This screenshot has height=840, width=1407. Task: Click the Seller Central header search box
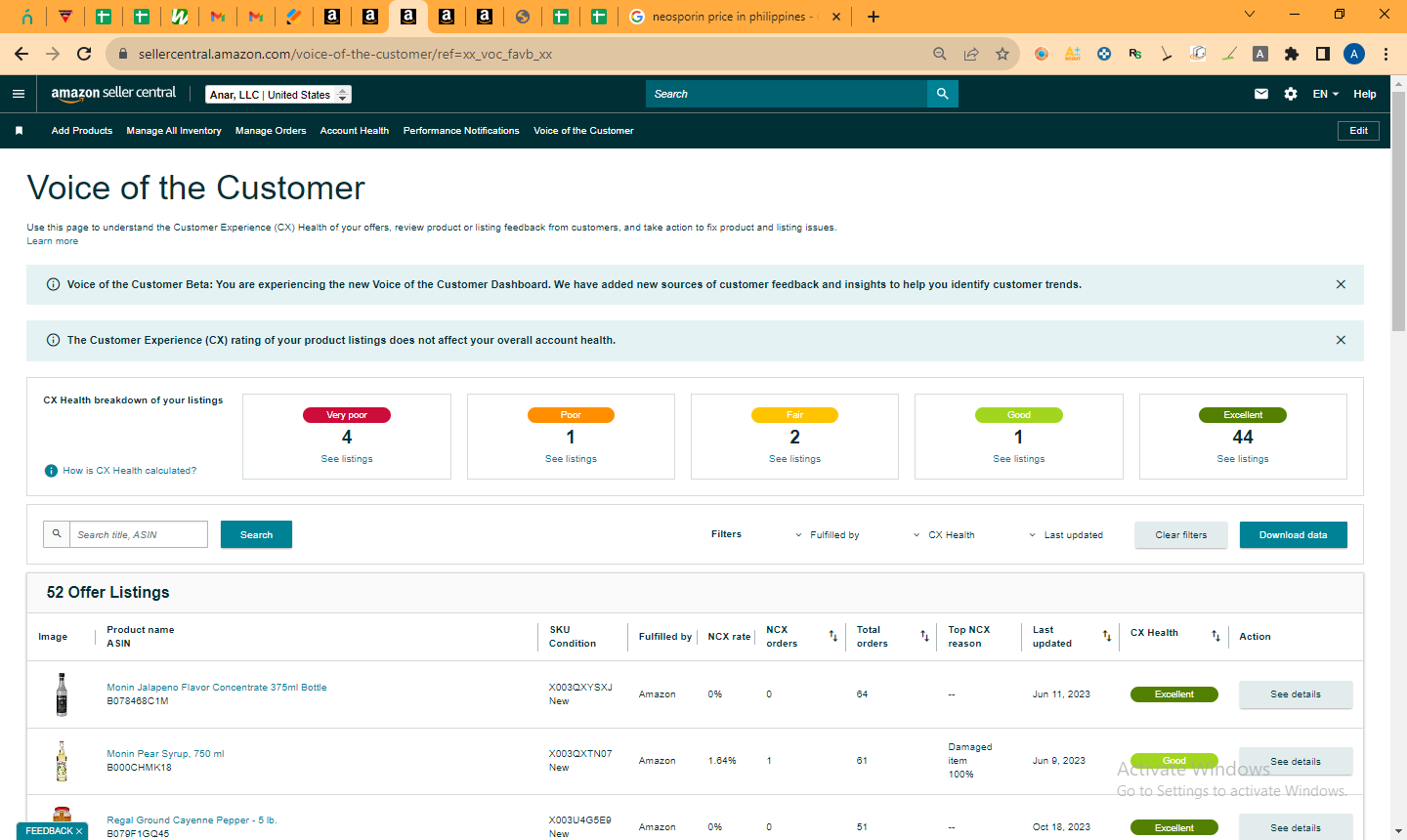click(787, 94)
